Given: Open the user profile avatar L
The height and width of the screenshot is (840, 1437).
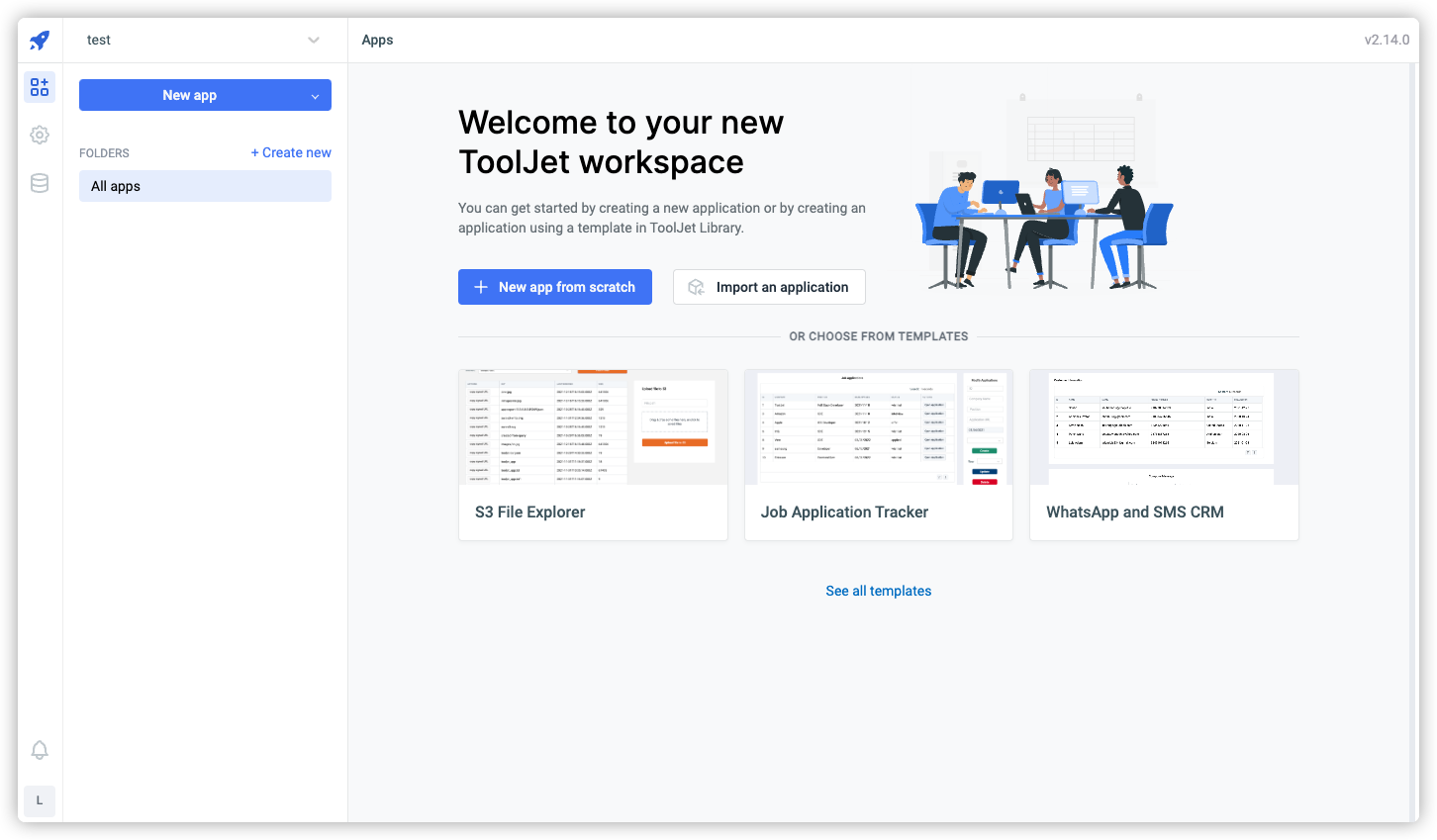Looking at the screenshot, I should [40, 800].
